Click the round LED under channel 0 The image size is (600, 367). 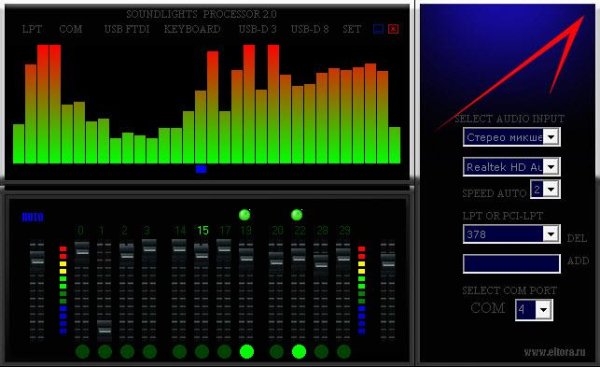coord(82,351)
